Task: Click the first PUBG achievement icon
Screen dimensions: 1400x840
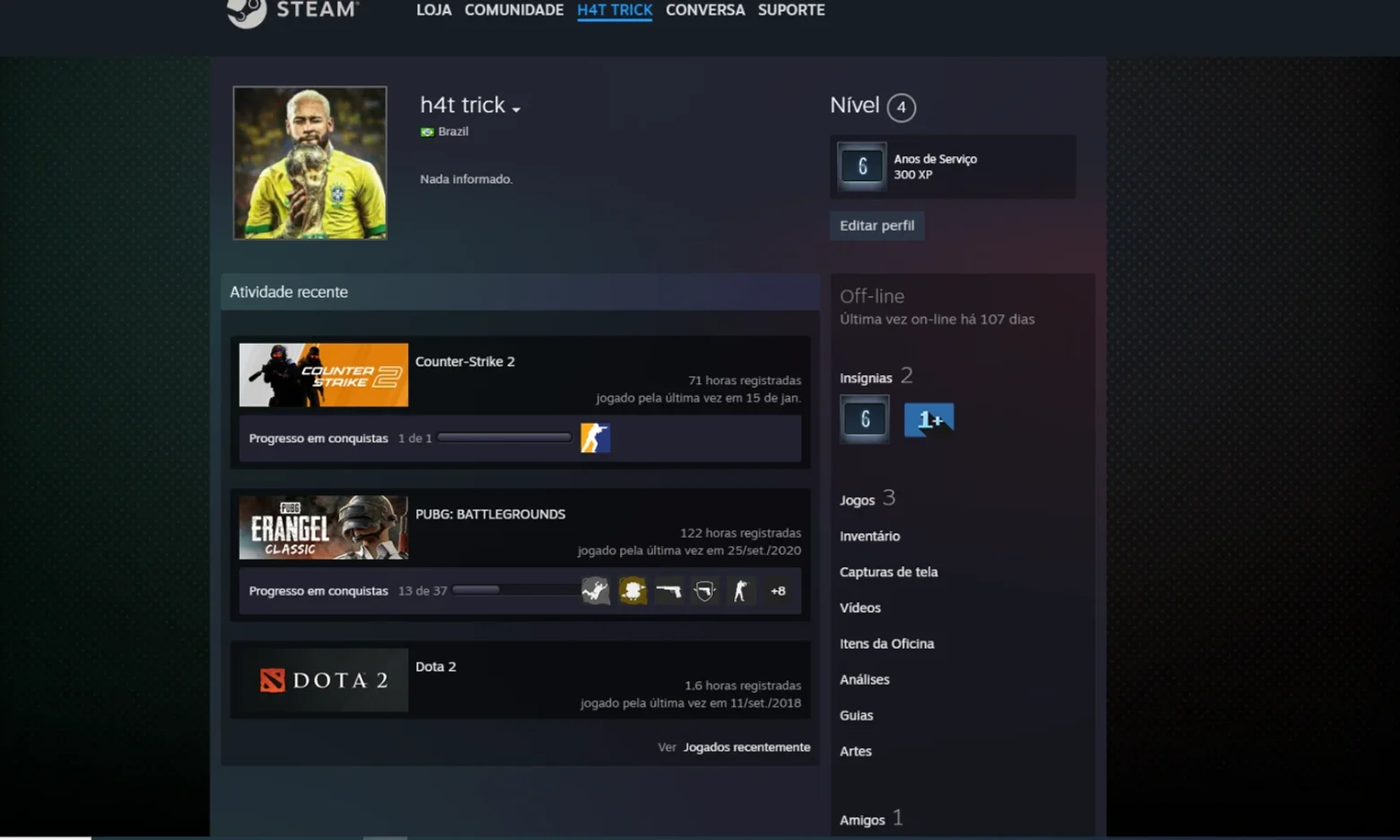Action: coord(595,591)
